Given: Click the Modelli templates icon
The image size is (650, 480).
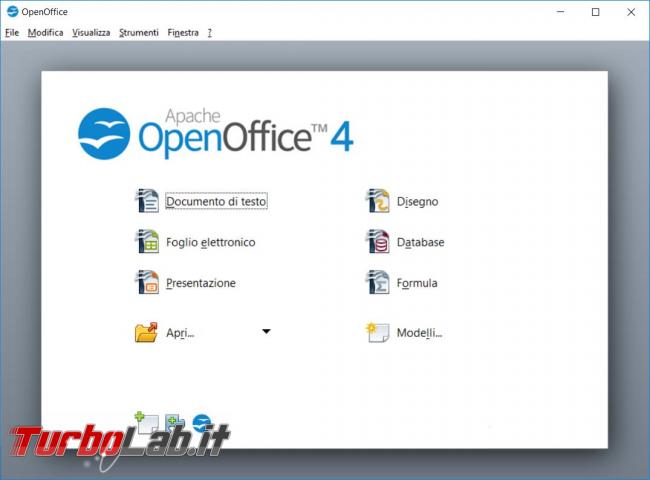Looking at the screenshot, I should (x=378, y=332).
